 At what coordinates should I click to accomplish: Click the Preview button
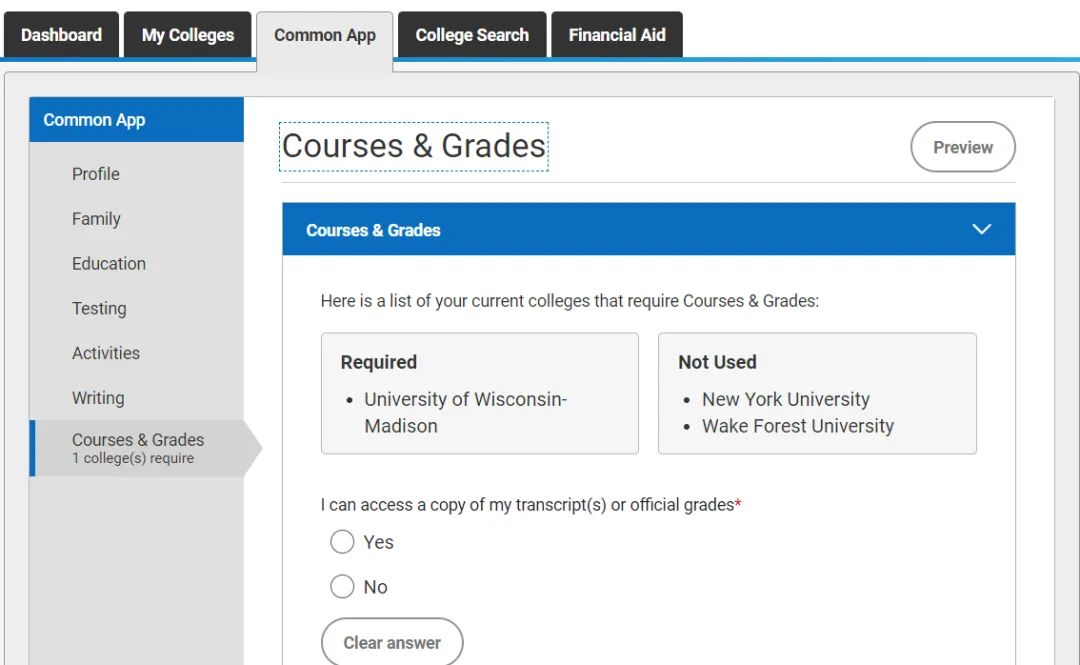tap(962, 147)
